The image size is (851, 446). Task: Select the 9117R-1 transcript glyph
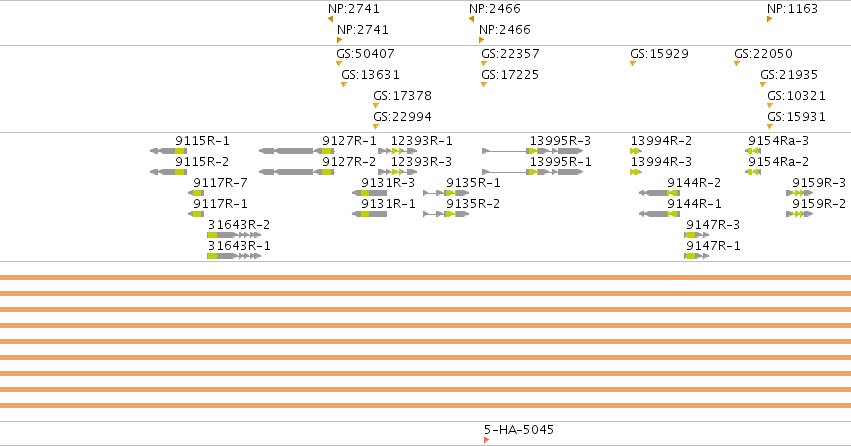point(196,214)
